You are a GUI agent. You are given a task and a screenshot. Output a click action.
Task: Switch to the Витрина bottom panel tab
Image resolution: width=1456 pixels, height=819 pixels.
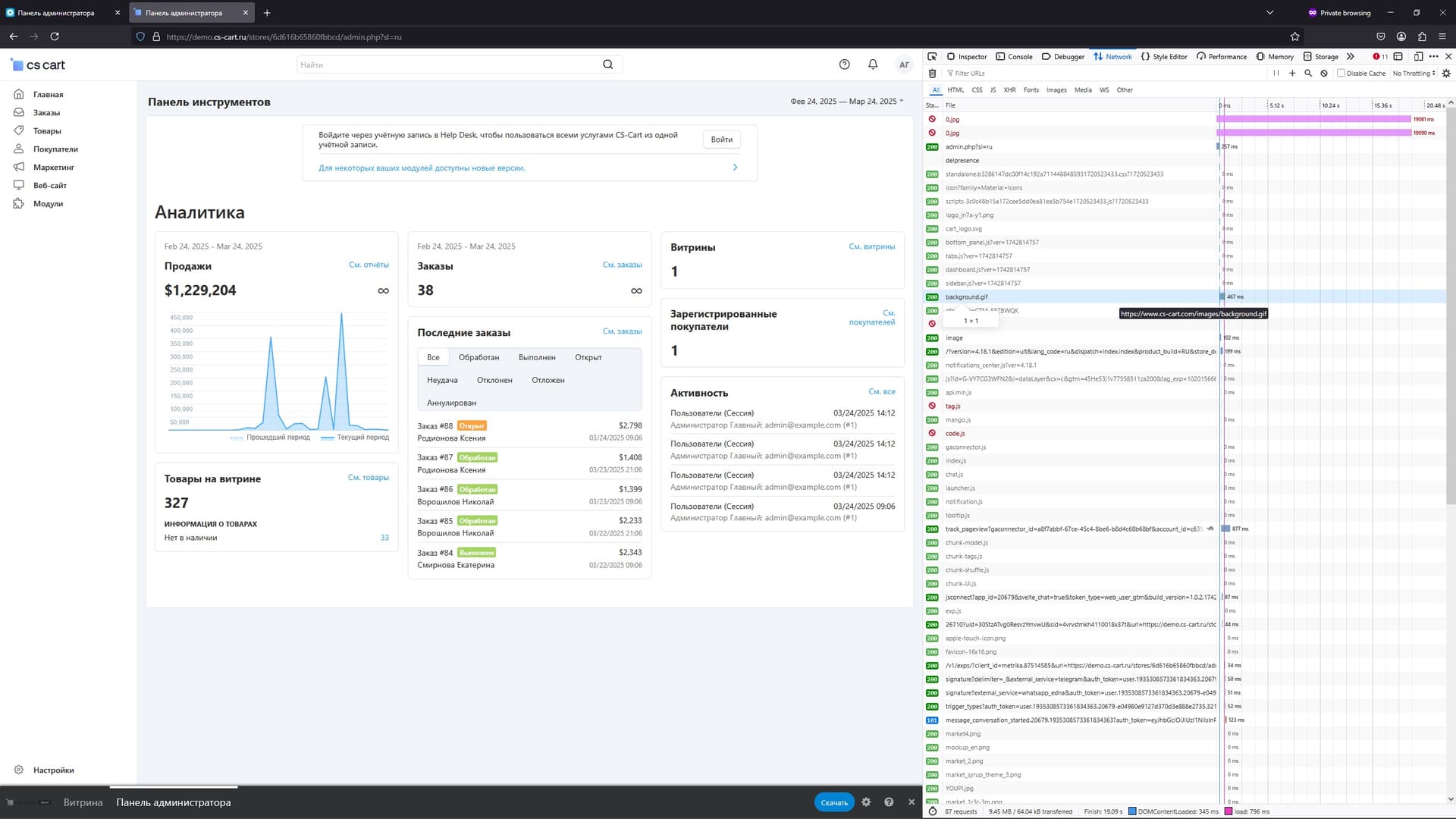(x=83, y=802)
